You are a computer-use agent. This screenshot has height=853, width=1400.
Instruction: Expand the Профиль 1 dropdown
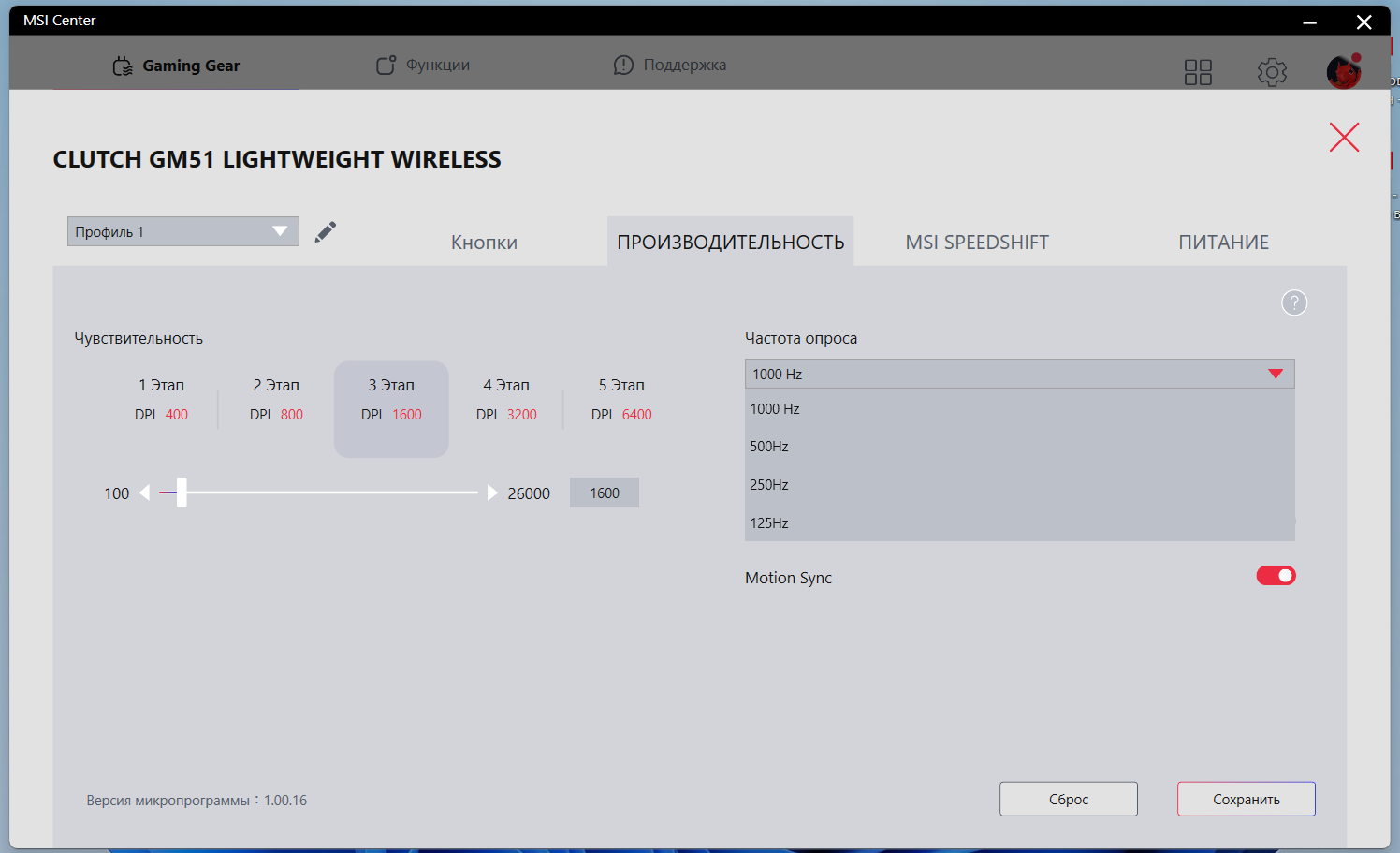click(x=183, y=231)
